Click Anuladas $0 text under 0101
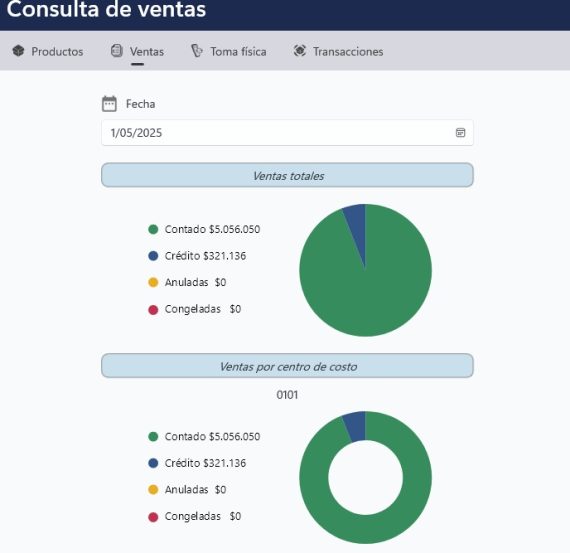This screenshot has height=553, width=570. tap(195, 490)
